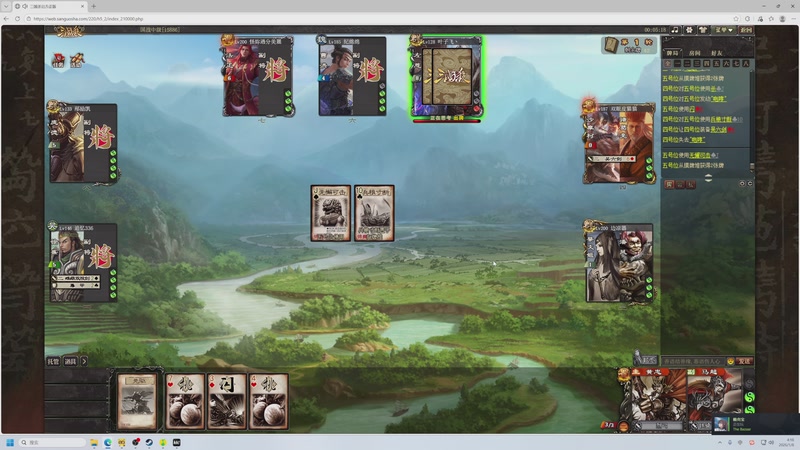Open Microsoft Edge from taskbar
Image resolution: width=800 pixels, height=450 pixels.
click(x=108, y=442)
